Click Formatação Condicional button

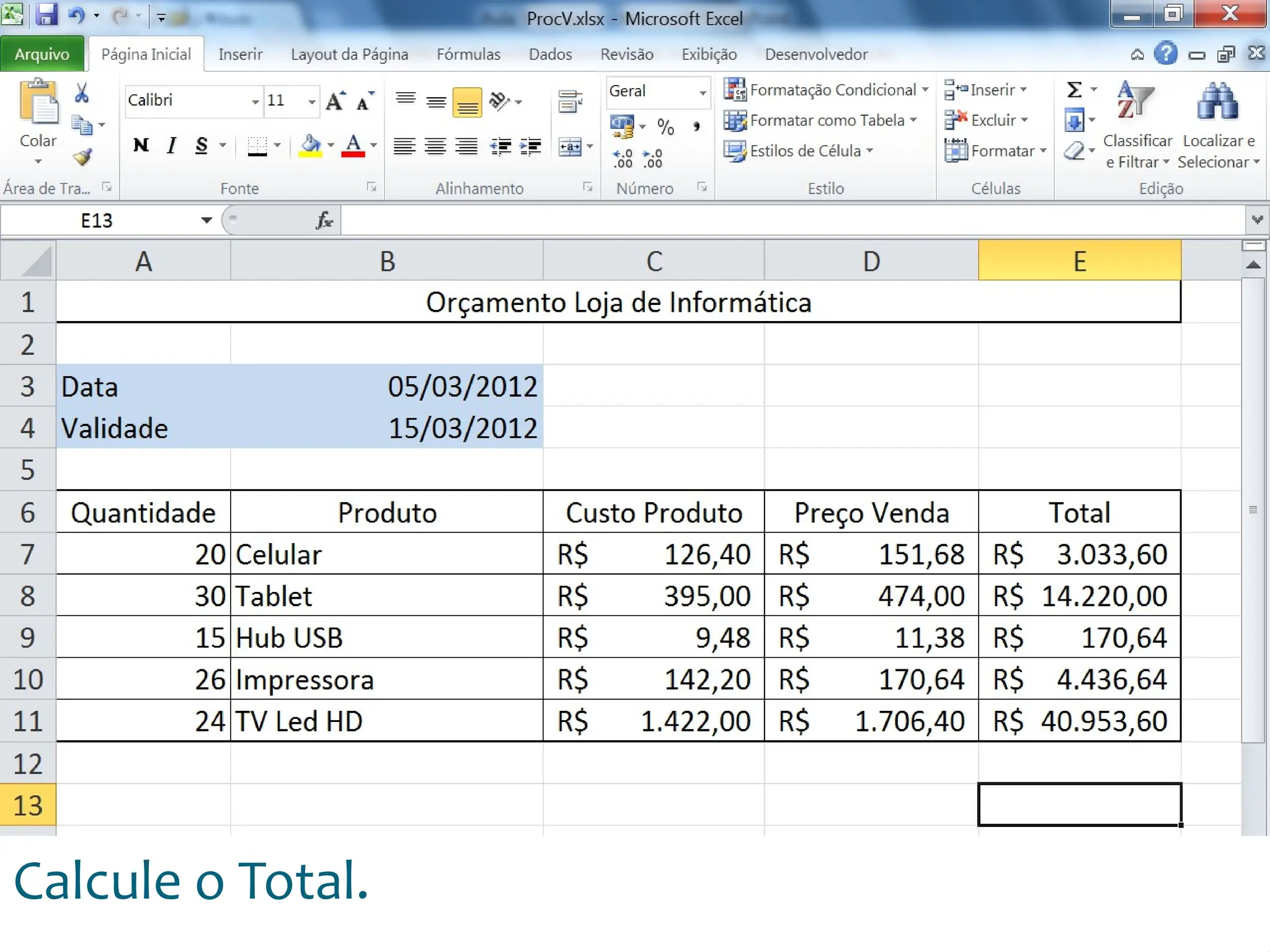[825, 90]
